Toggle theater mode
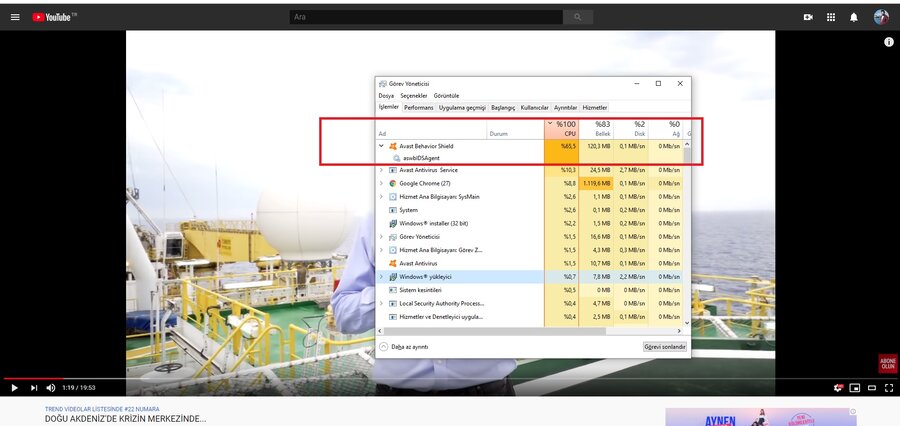This screenshot has height=426, width=900. [872, 388]
